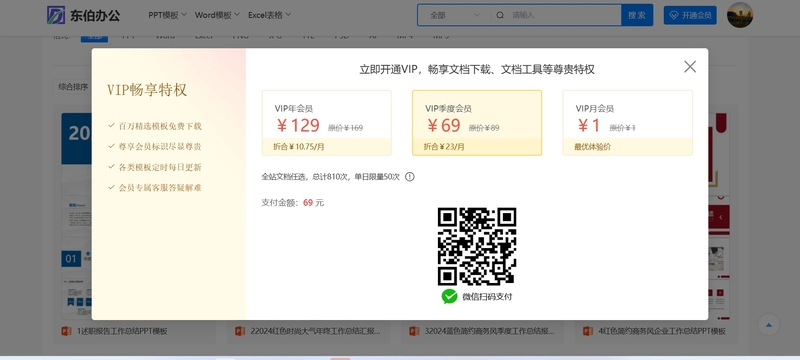Click 最优体验价 label
Screen dimensions: 800x360
pyautogui.click(x=592, y=147)
